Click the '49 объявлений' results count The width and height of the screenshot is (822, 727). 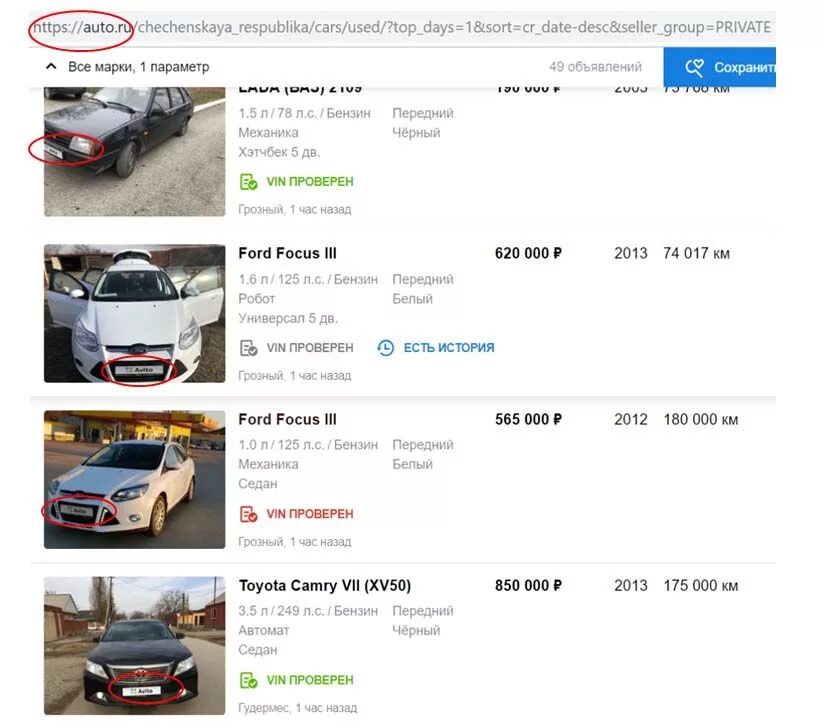595,67
